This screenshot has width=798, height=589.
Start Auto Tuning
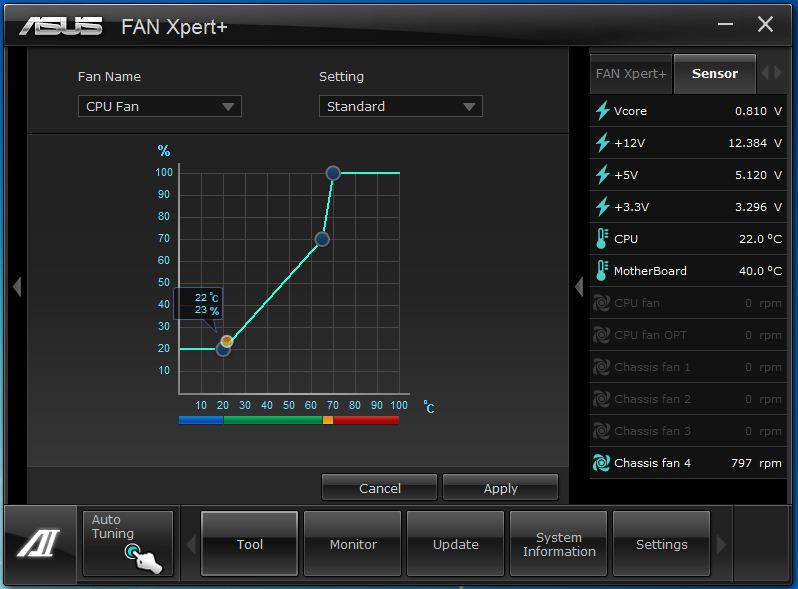pyautogui.click(x=128, y=543)
